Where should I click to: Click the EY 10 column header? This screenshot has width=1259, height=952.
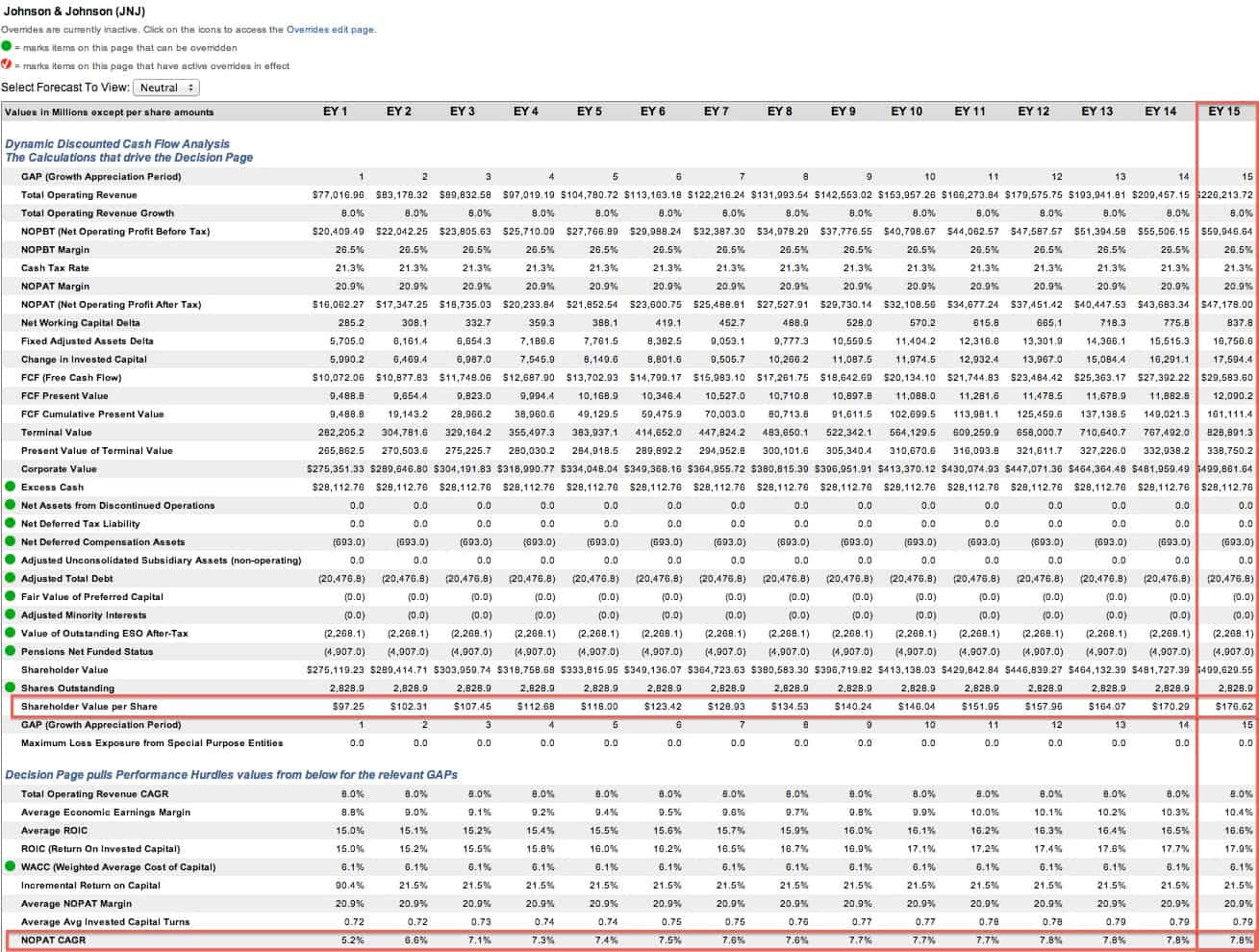click(906, 112)
